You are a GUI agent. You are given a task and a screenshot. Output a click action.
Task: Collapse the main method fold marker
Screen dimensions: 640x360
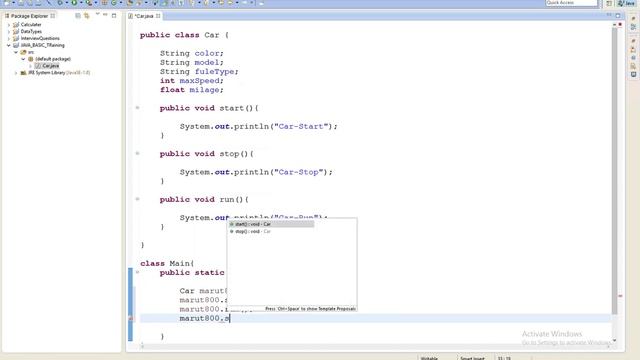click(138, 272)
